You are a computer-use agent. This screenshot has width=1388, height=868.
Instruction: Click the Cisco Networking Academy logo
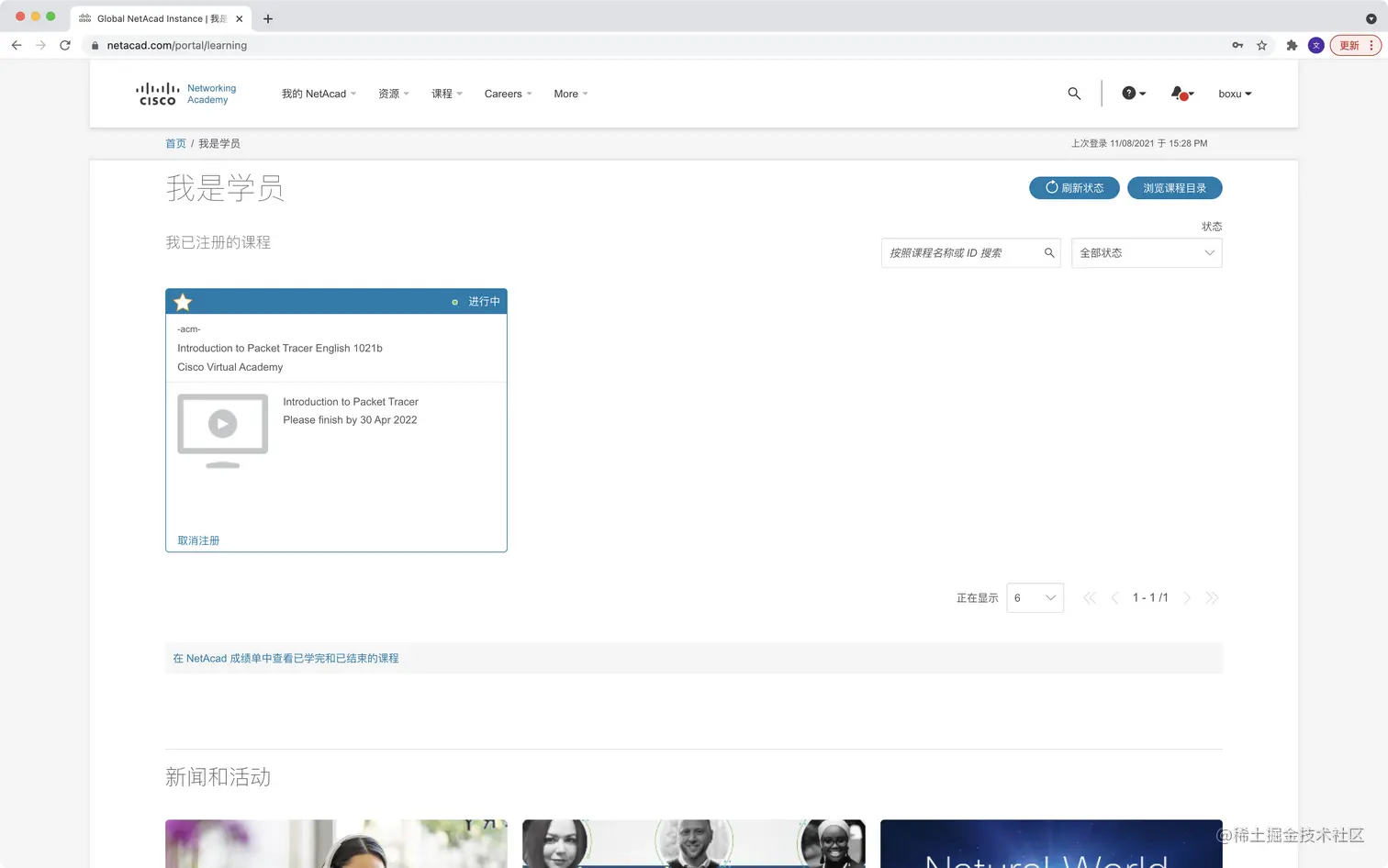[x=185, y=94]
